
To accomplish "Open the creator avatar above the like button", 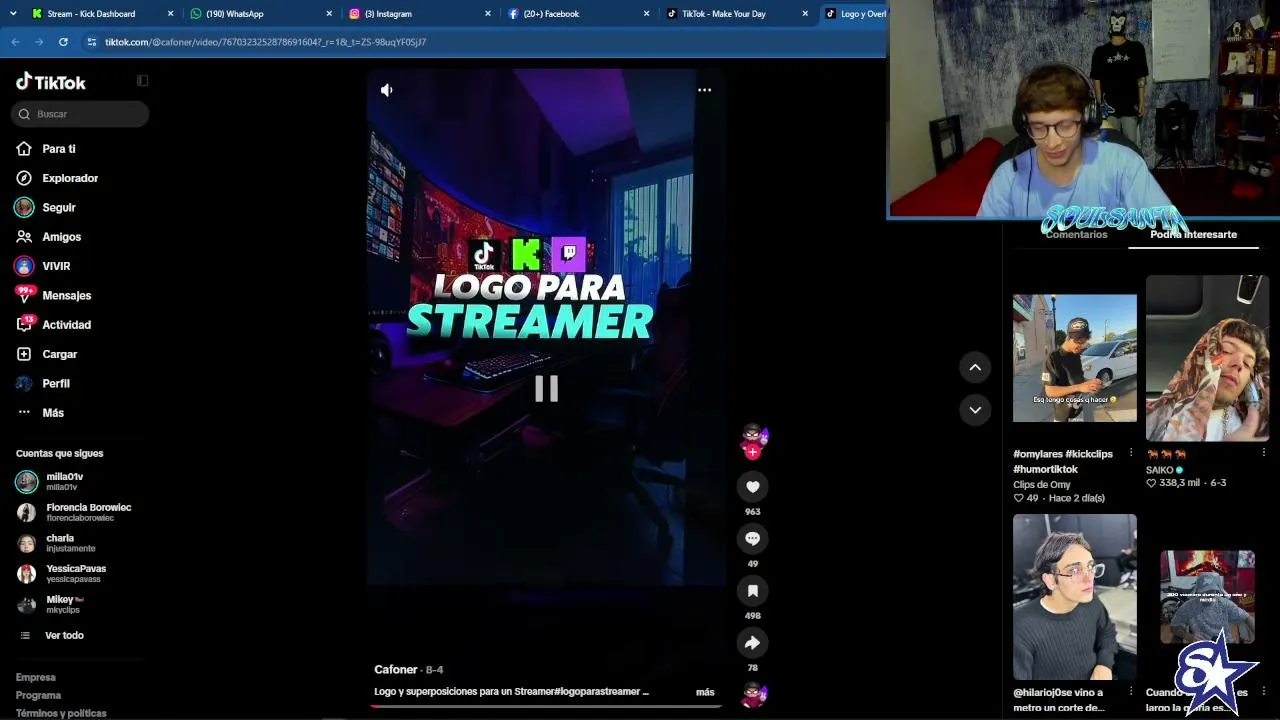I will tap(753, 436).
